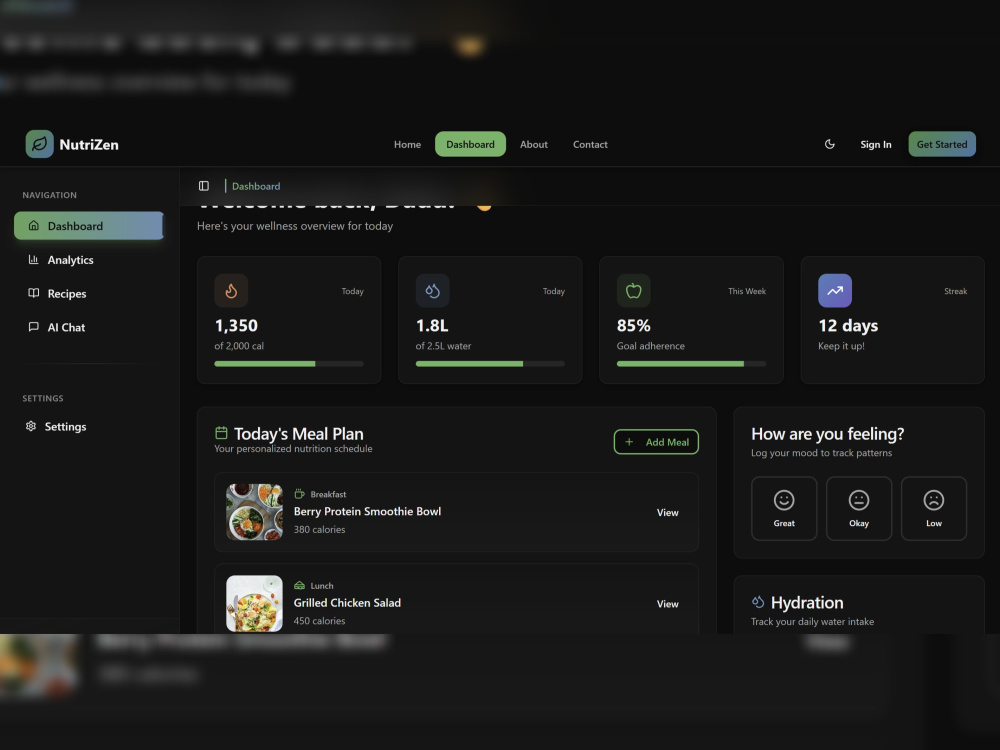The height and width of the screenshot is (750, 1000).
Task: Go to Contact page
Action: pos(590,144)
